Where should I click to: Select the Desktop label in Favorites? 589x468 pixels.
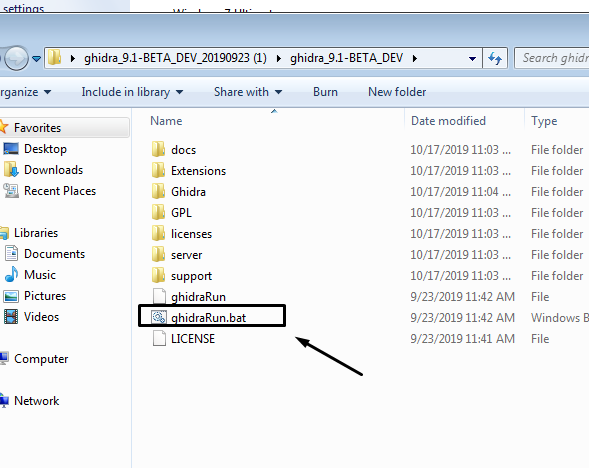point(45,149)
